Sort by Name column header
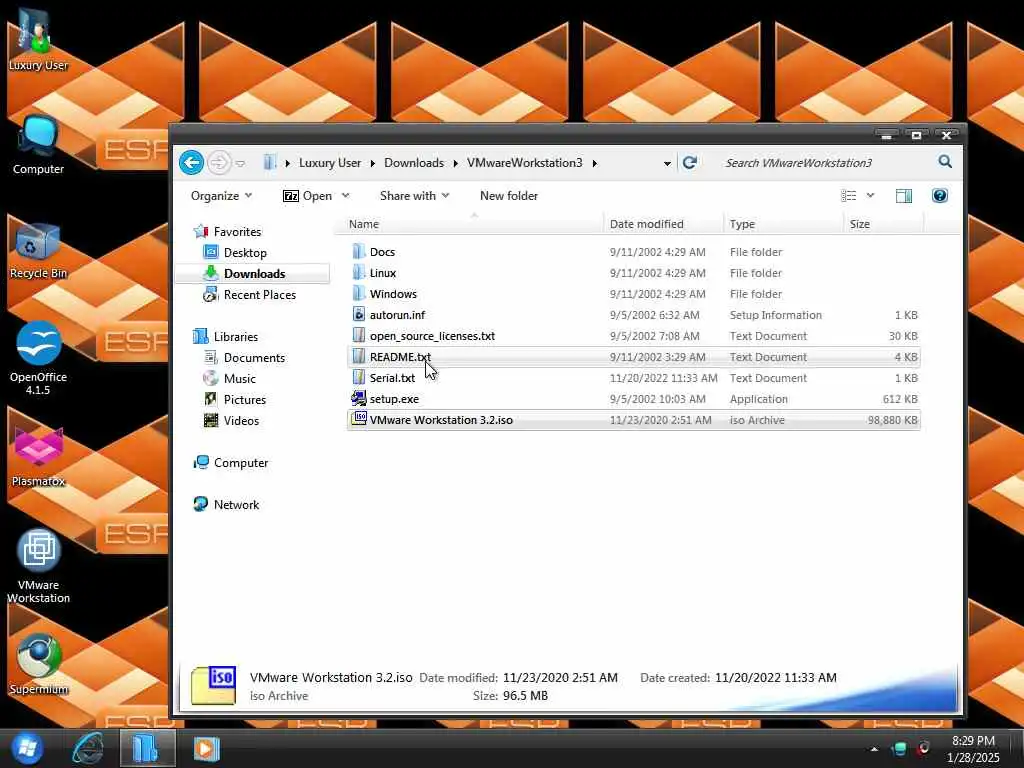 469,224
